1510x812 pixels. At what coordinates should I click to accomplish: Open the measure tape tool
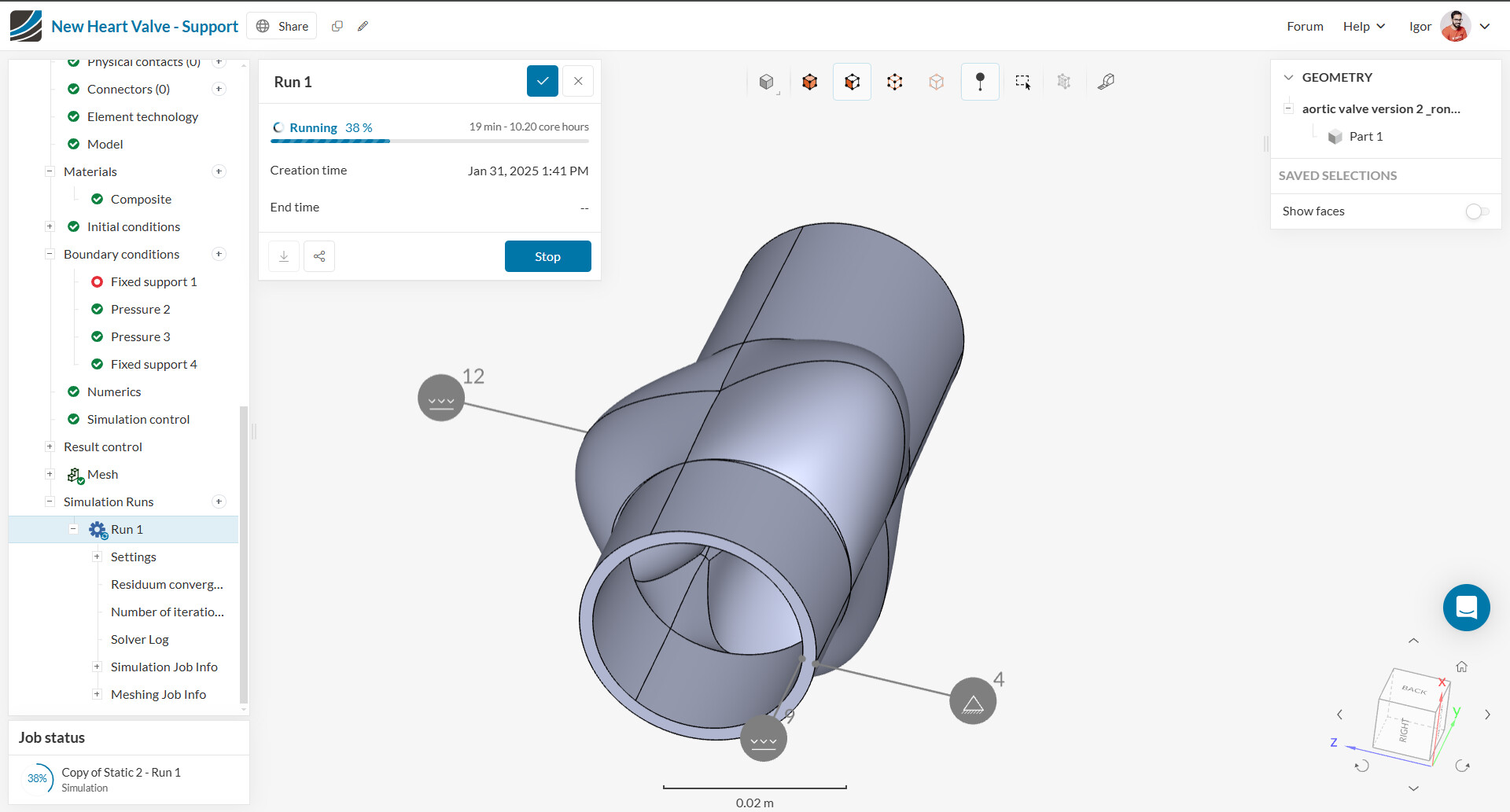[x=1107, y=82]
